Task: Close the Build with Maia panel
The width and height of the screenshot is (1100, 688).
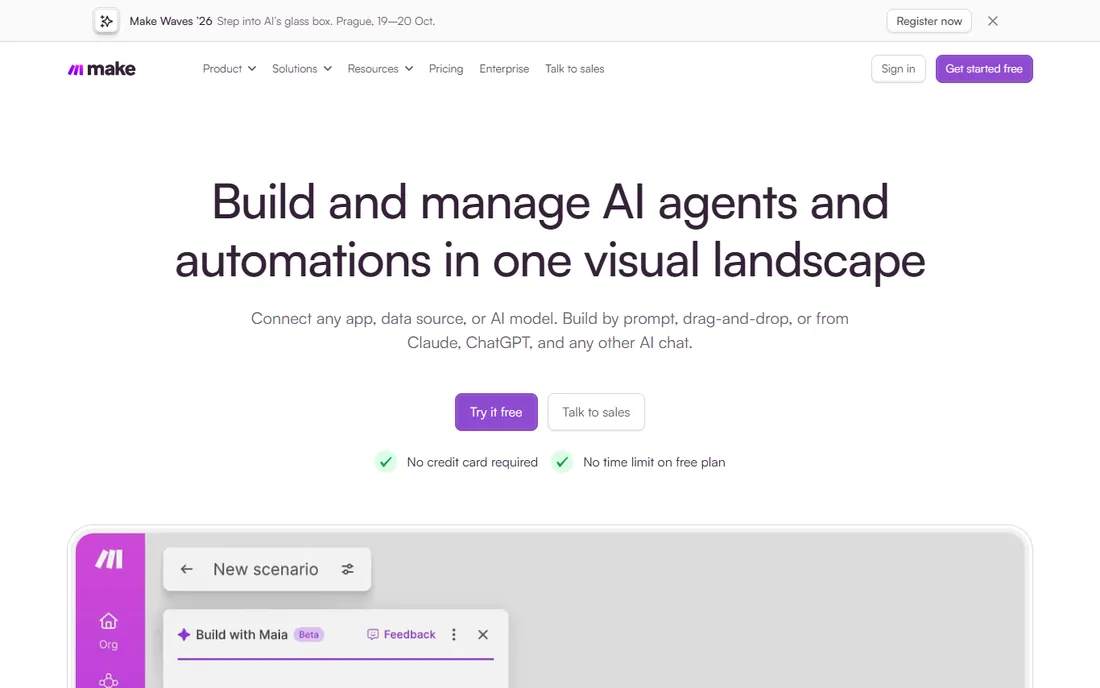Action: [483, 634]
